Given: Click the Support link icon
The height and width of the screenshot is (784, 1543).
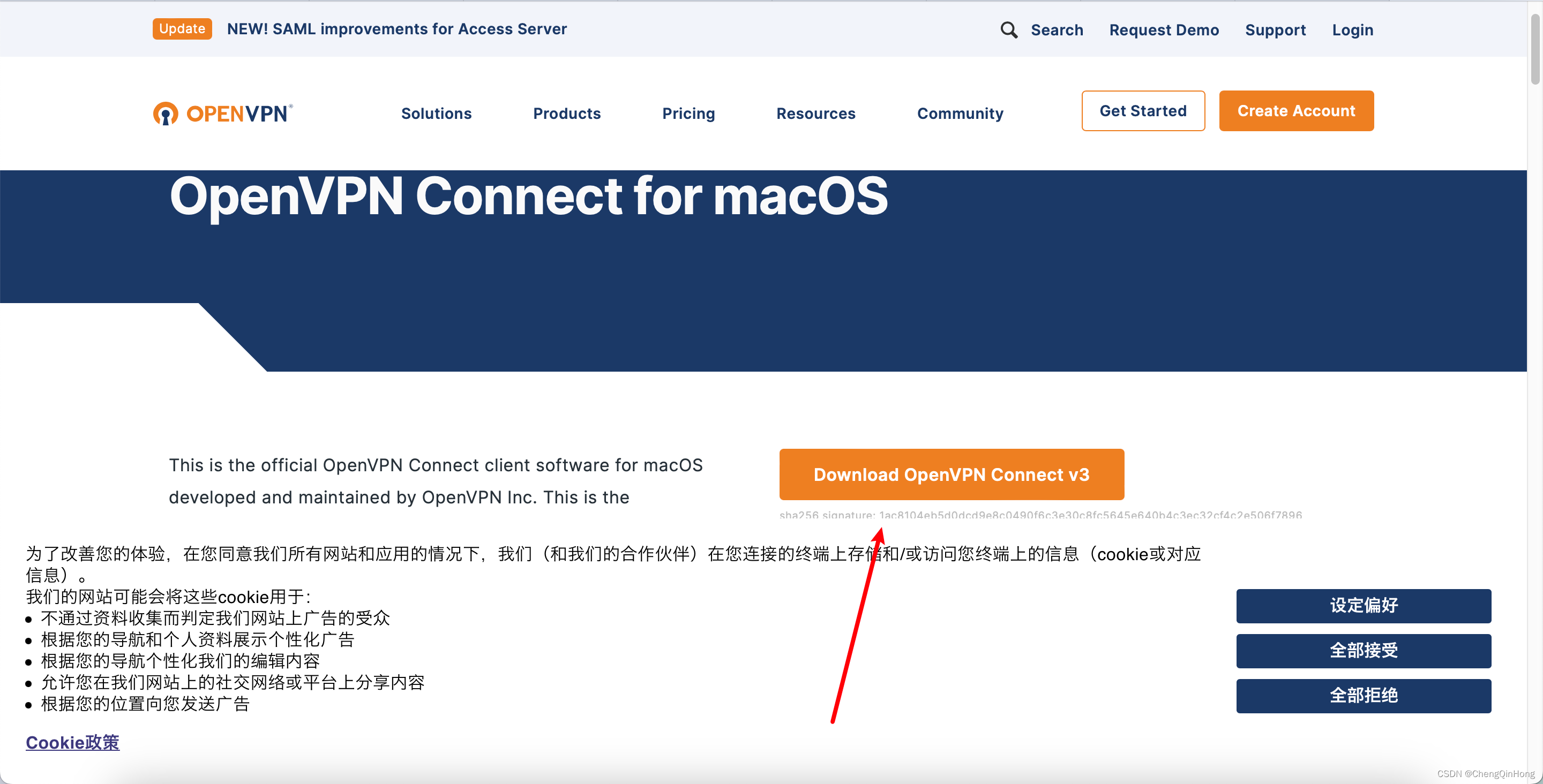Looking at the screenshot, I should click(1275, 28).
